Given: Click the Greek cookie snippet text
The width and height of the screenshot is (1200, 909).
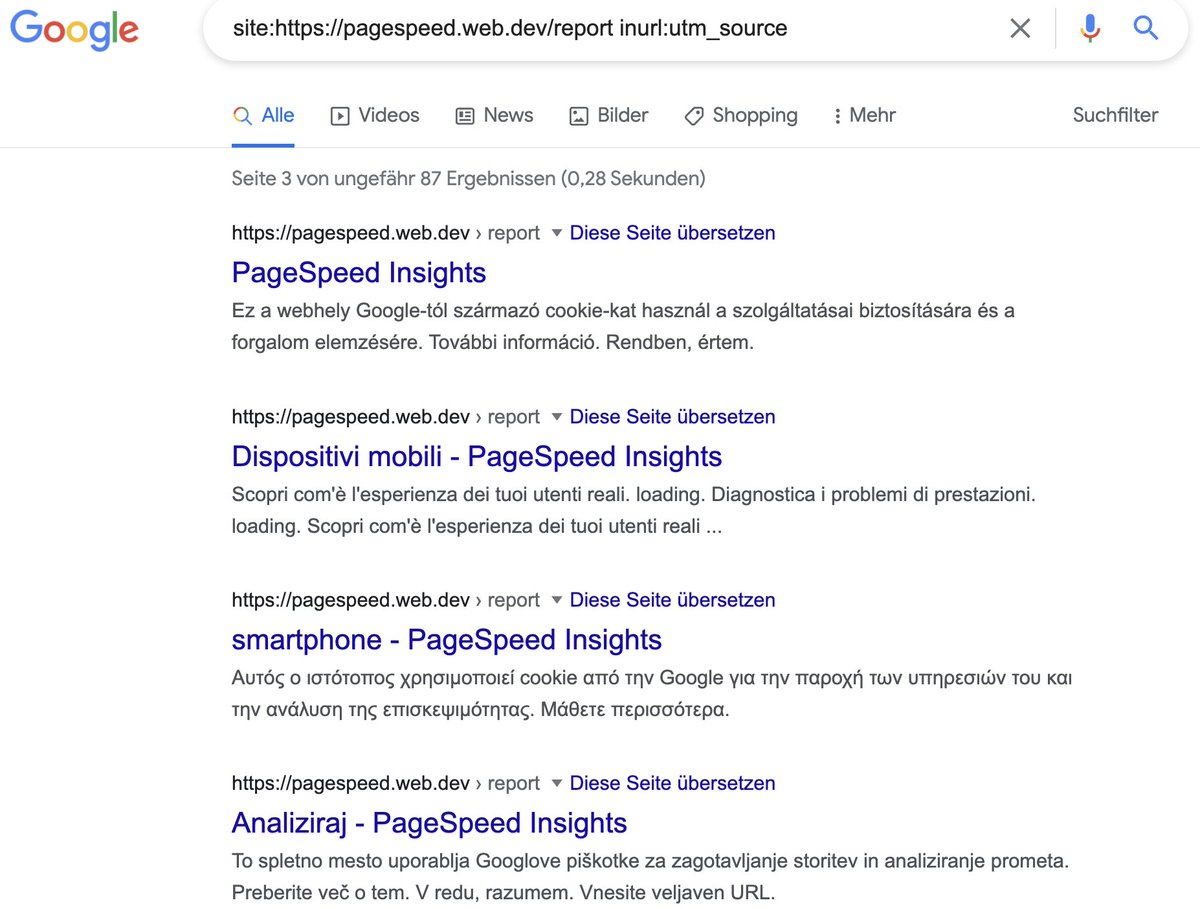Looking at the screenshot, I should (x=652, y=694).
